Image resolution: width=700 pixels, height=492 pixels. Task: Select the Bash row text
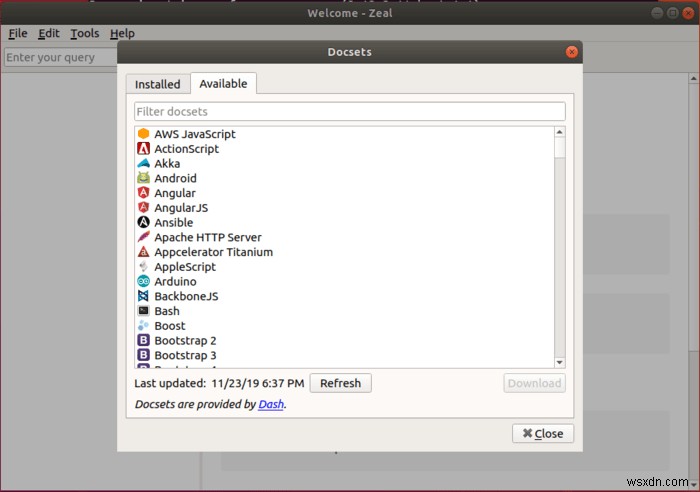click(167, 311)
